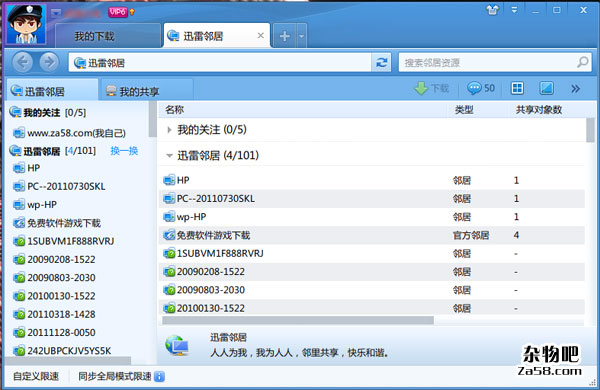Click the HP computer icon in main list
Viewport: 600px width, 390px height.
click(x=169, y=180)
